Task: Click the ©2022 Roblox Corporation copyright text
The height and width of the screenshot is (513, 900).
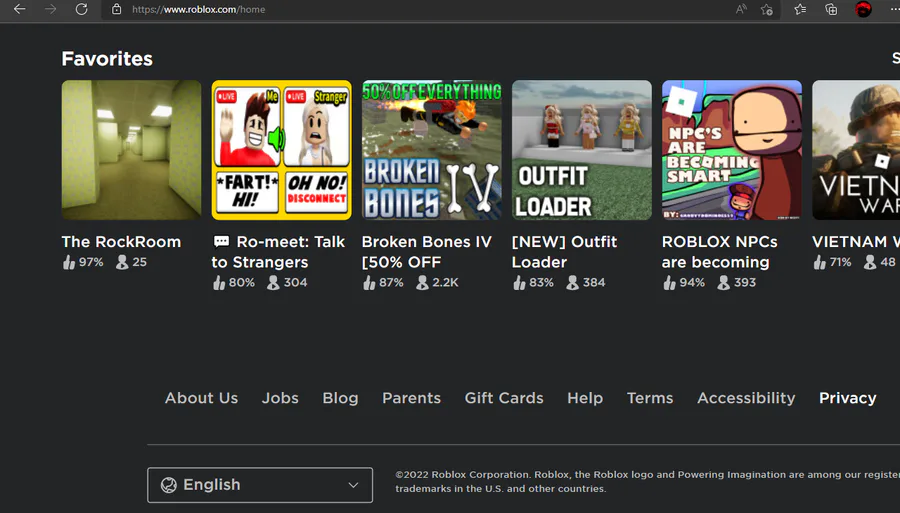Action: click(647, 481)
